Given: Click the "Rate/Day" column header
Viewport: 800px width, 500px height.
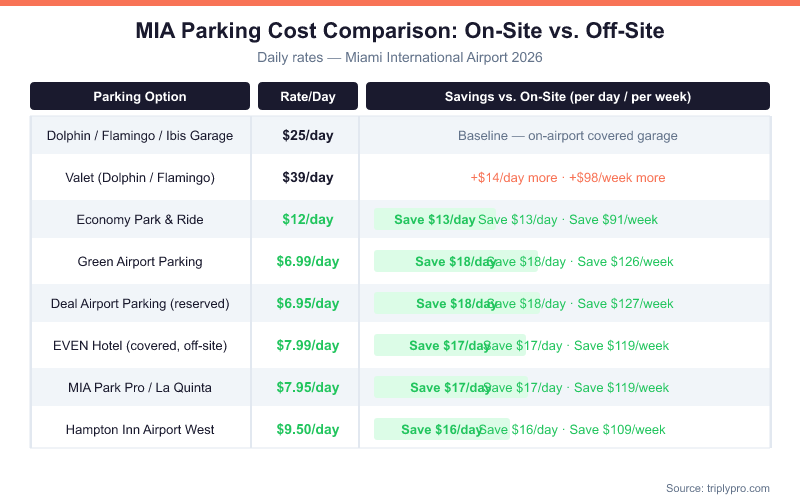Looking at the screenshot, I should pos(308,97).
